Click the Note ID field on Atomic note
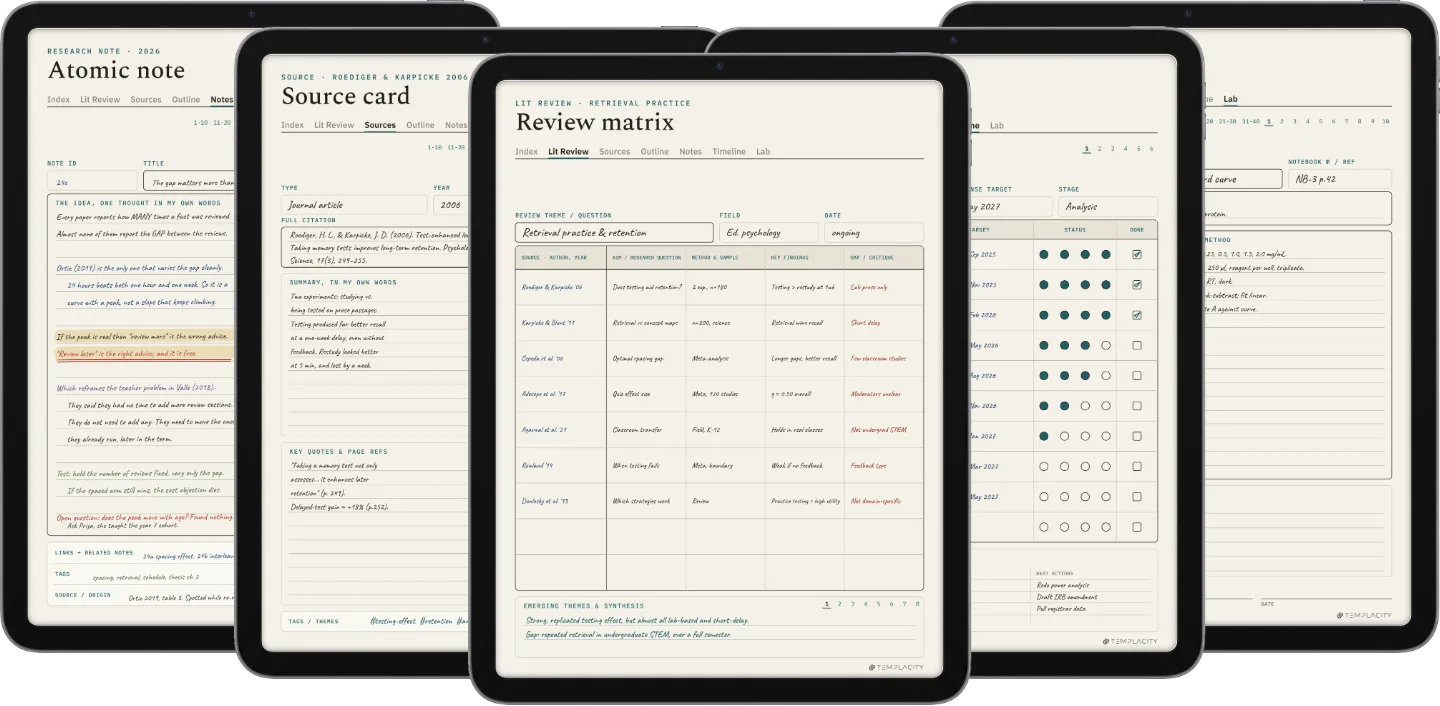 [x=92, y=181]
